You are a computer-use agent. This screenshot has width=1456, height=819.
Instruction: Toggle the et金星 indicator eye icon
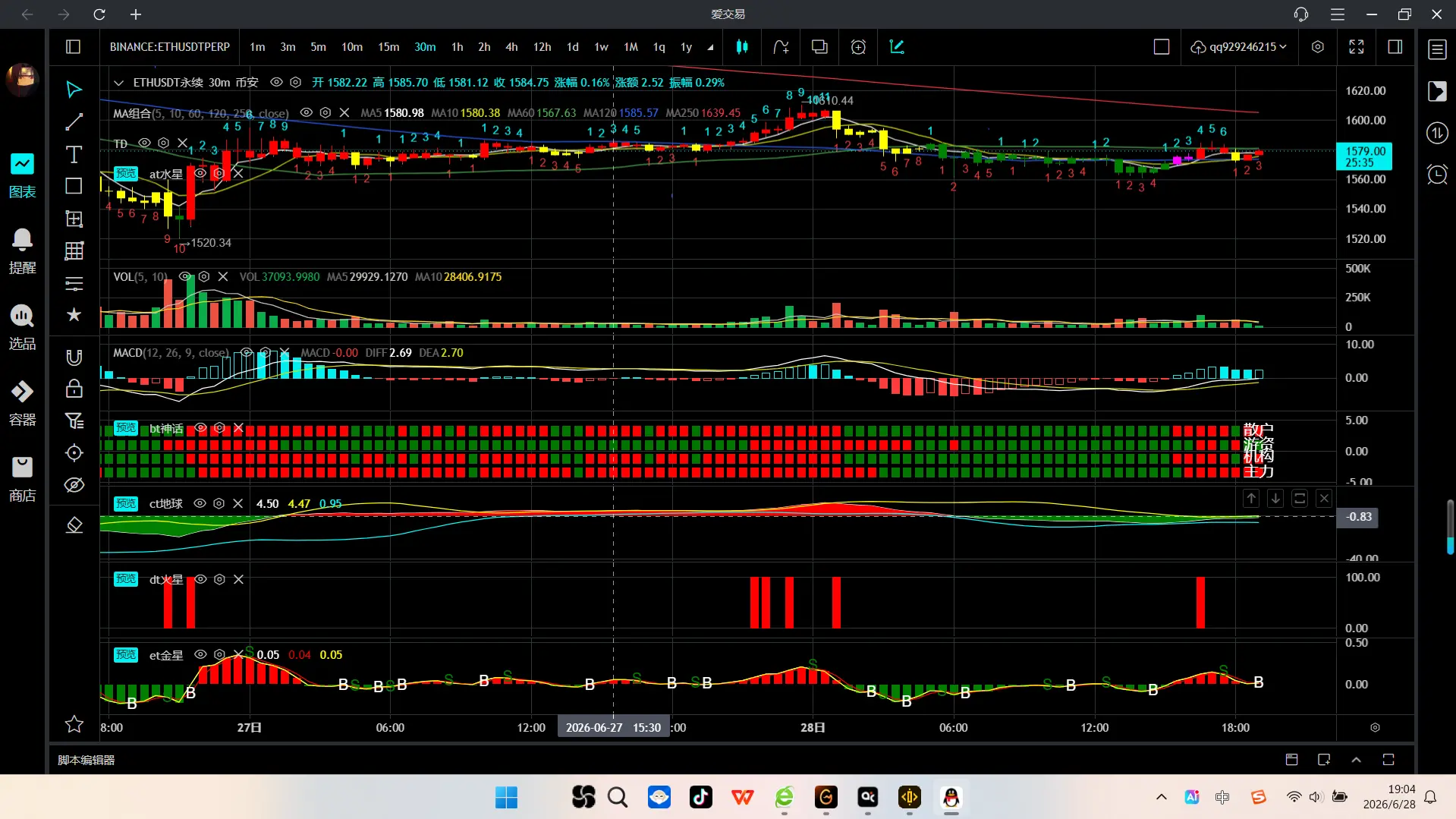click(201, 654)
